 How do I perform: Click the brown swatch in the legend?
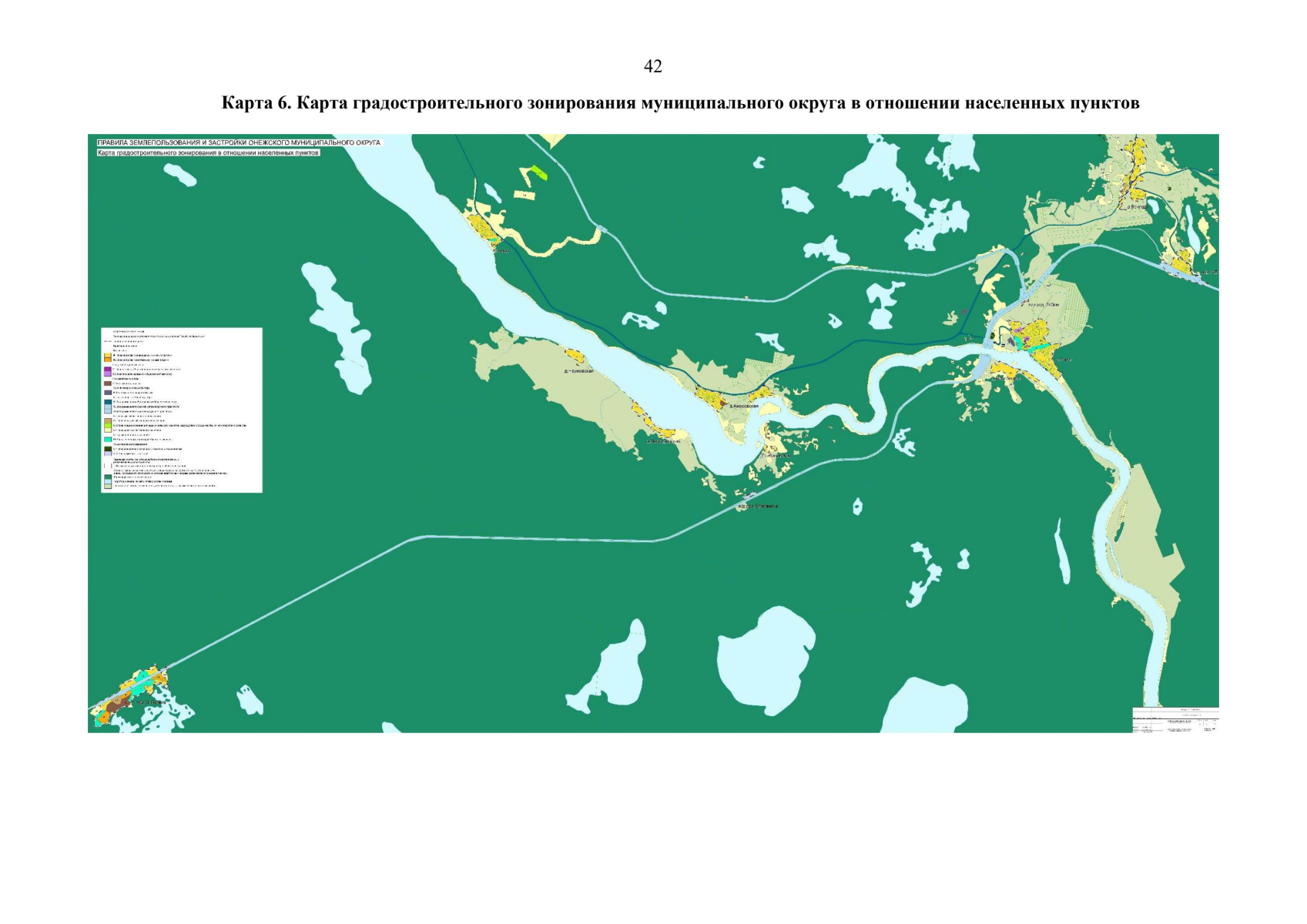click(x=108, y=383)
